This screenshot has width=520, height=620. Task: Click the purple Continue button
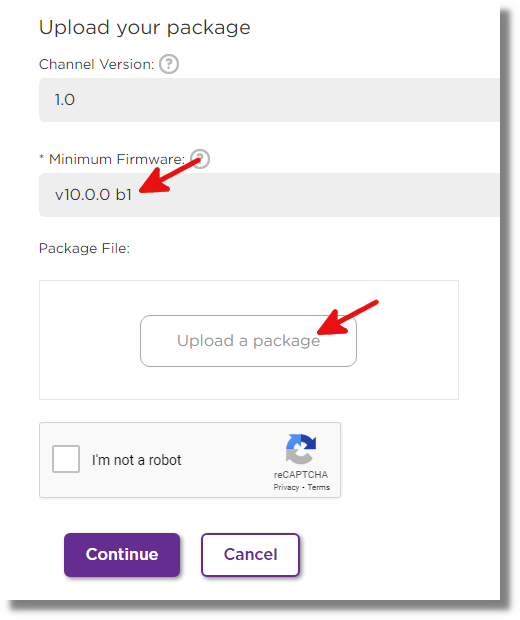point(122,554)
